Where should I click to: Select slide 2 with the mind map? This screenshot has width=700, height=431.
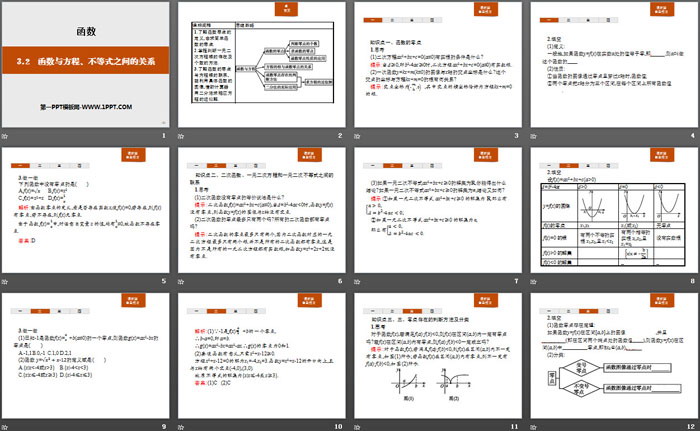coord(262,64)
